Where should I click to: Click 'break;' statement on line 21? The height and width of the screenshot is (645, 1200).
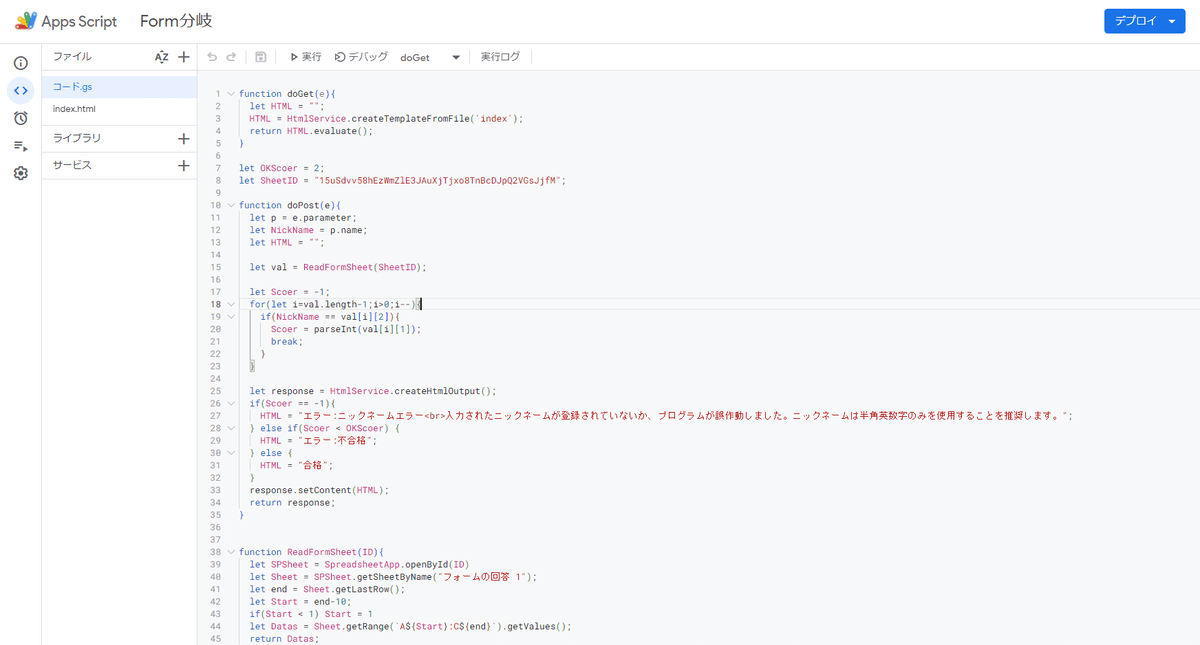pyautogui.click(x=287, y=341)
